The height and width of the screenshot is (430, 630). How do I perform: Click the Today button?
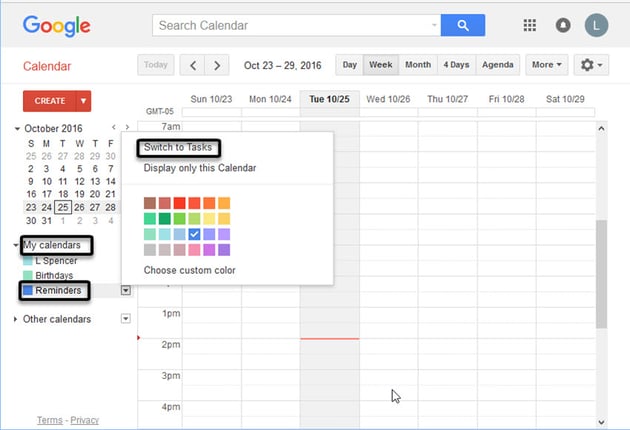coord(155,65)
